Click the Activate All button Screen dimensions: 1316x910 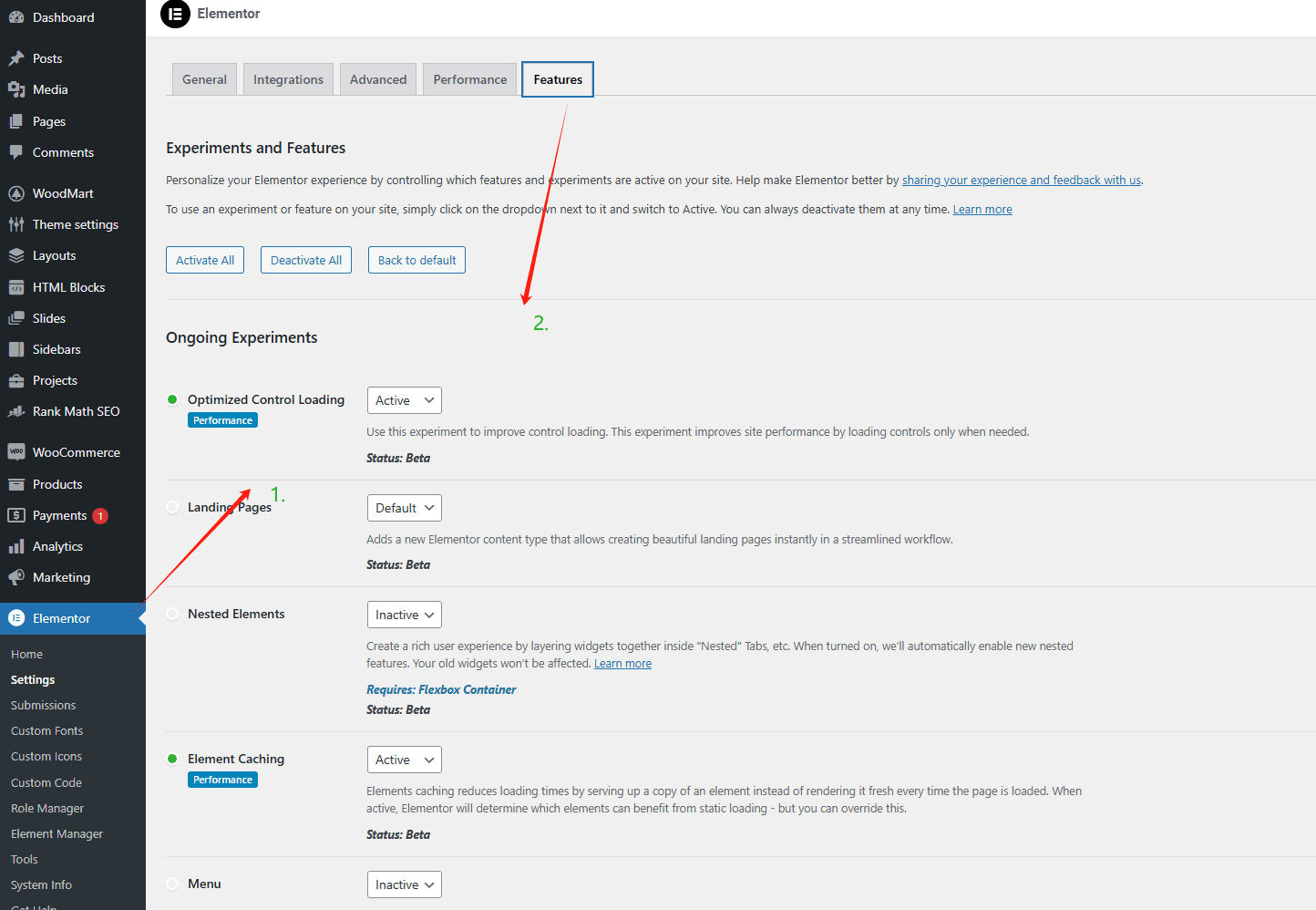pos(205,260)
